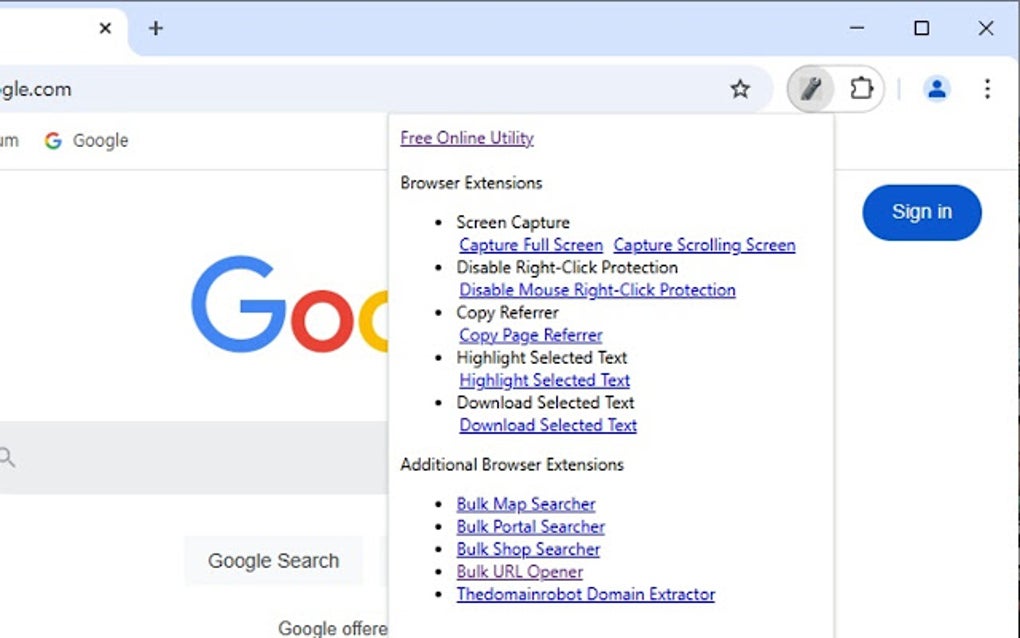1020x638 pixels.
Task: Click the bookmark star icon
Action: 740,89
